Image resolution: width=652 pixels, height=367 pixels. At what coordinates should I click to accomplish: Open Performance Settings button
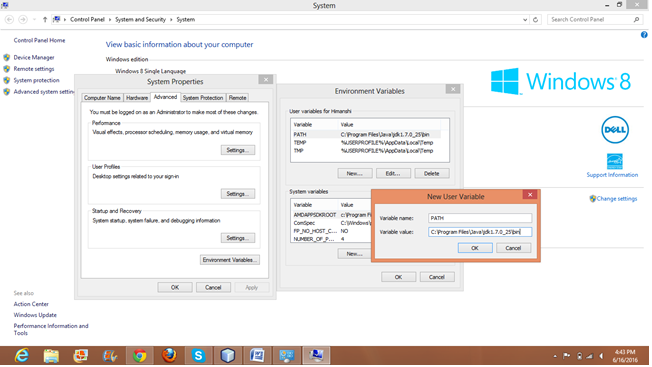(238, 150)
